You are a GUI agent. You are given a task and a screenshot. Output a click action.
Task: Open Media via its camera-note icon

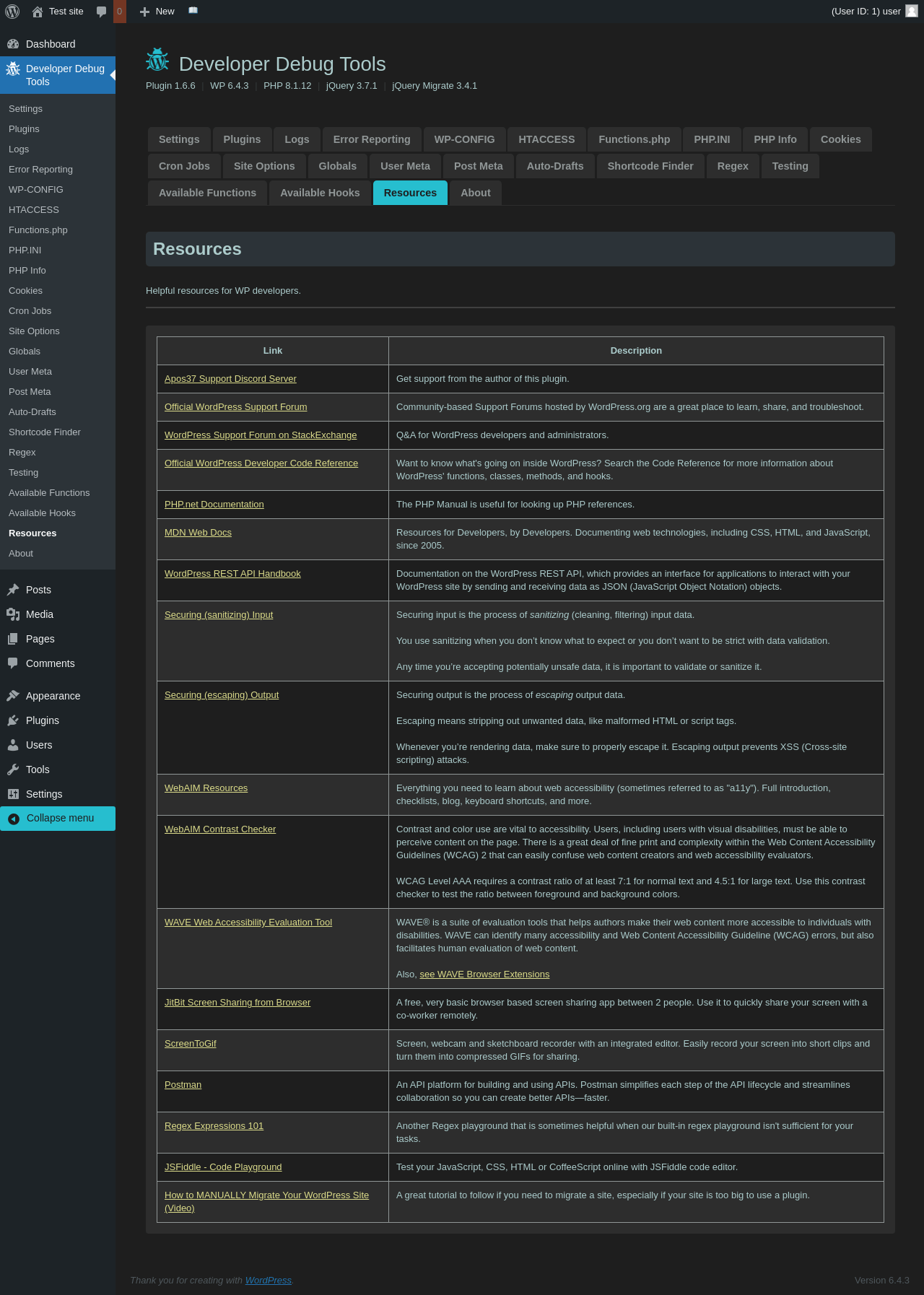click(x=13, y=614)
